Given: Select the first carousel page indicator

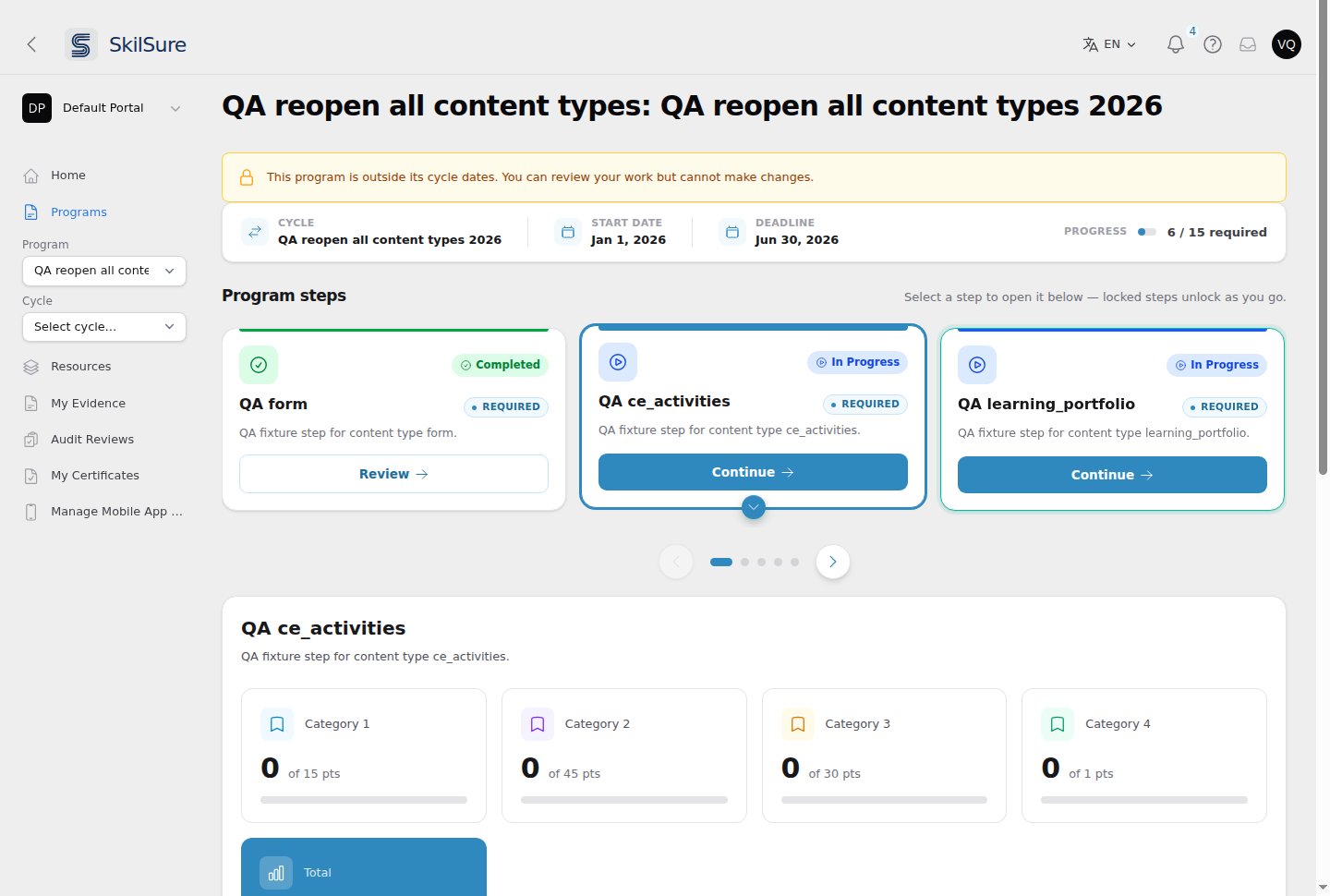Looking at the screenshot, I should 721,562.
